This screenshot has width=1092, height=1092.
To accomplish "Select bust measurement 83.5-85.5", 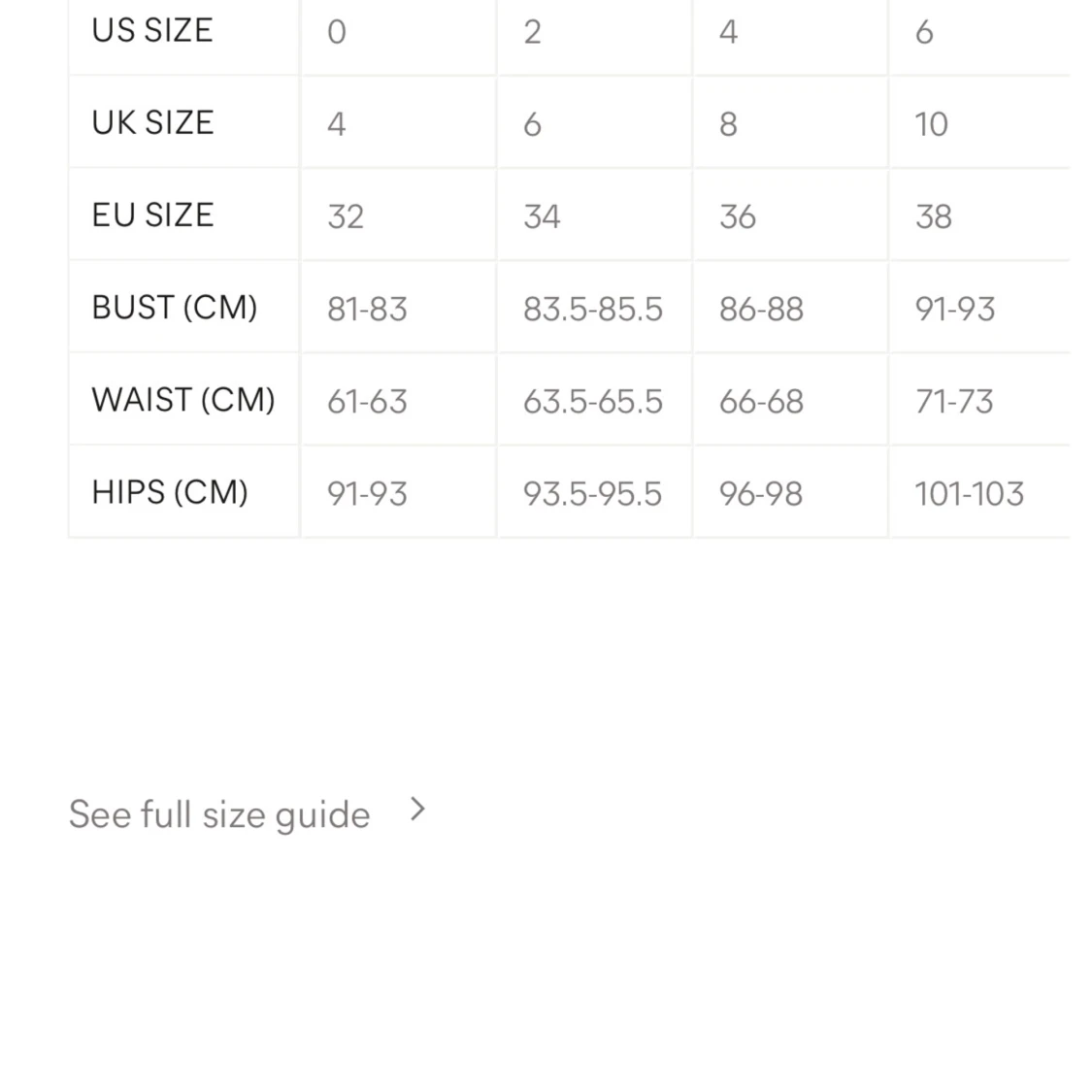I will coord(592,309).
